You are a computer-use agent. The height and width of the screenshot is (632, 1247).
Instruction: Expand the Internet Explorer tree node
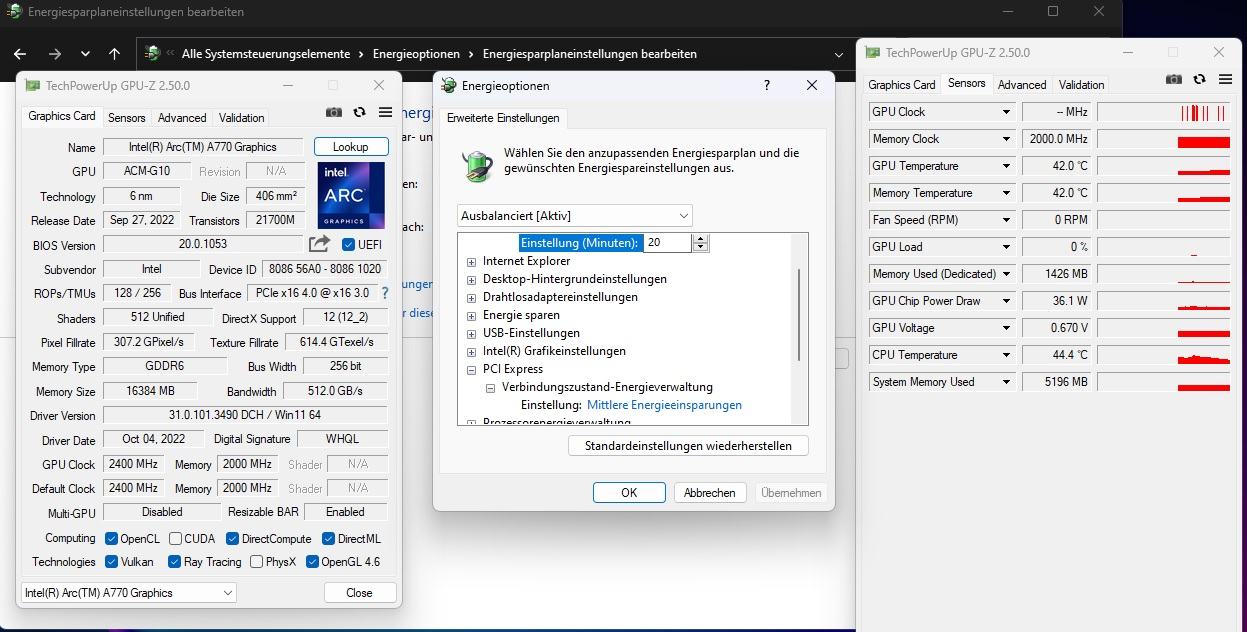tap(471, 262)
